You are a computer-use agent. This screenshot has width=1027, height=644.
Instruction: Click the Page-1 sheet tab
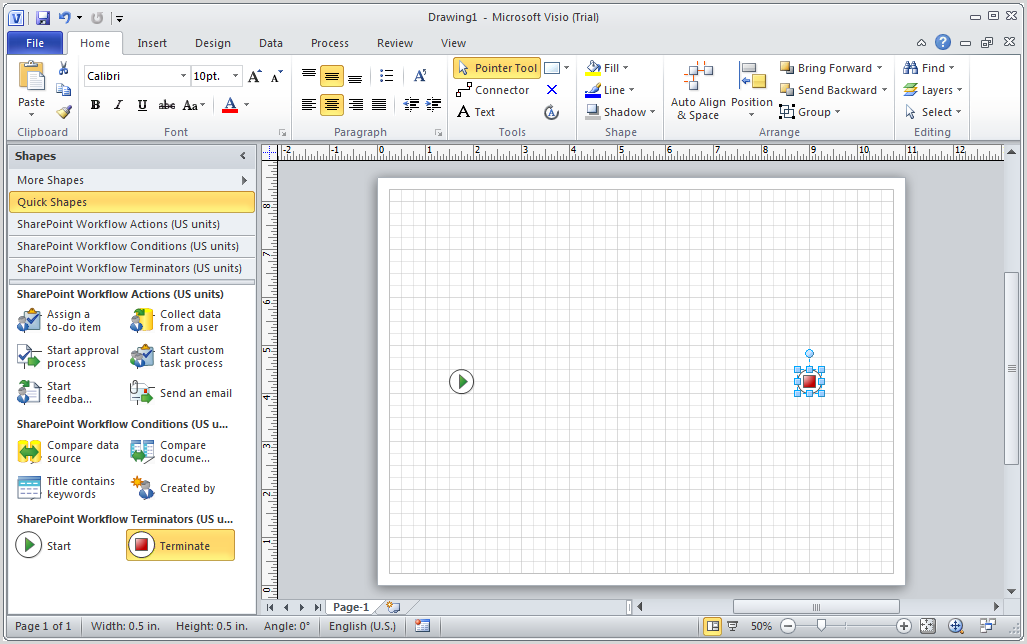pos(351,607)
